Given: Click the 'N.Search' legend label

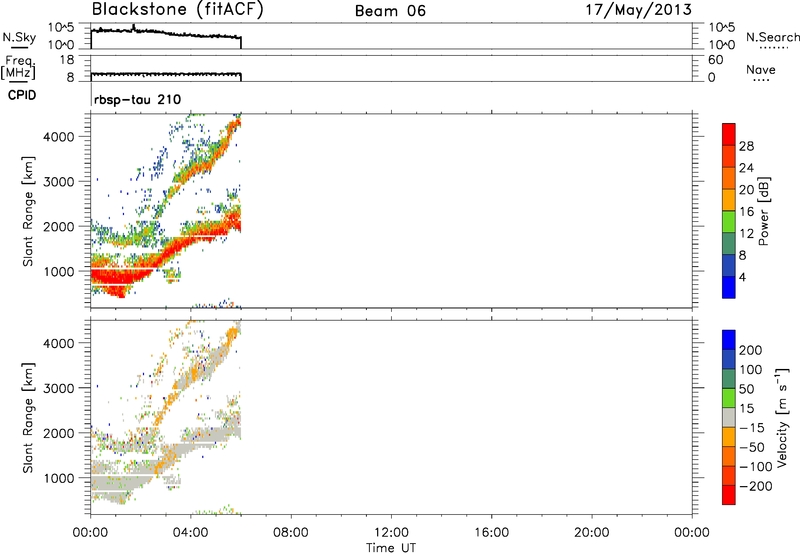Looking at the screenshot, I should 772,37.
